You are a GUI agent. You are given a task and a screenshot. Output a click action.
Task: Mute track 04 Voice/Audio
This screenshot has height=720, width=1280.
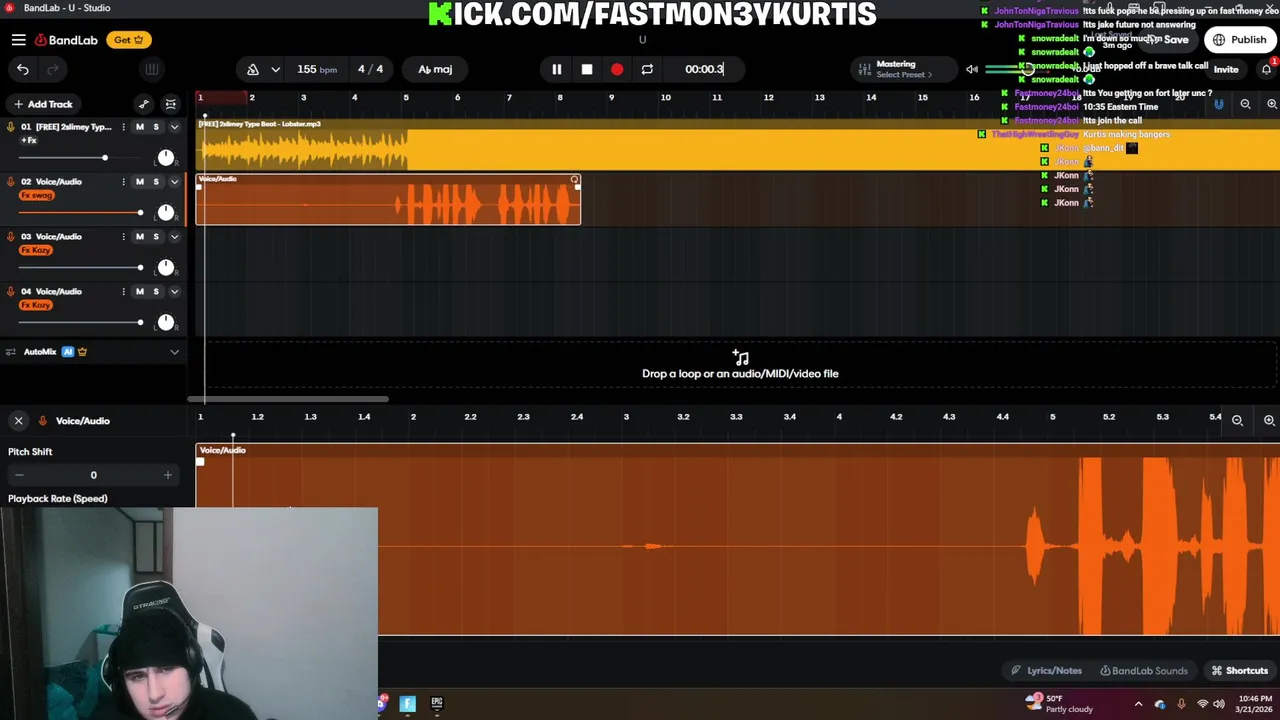coord(139,292)
